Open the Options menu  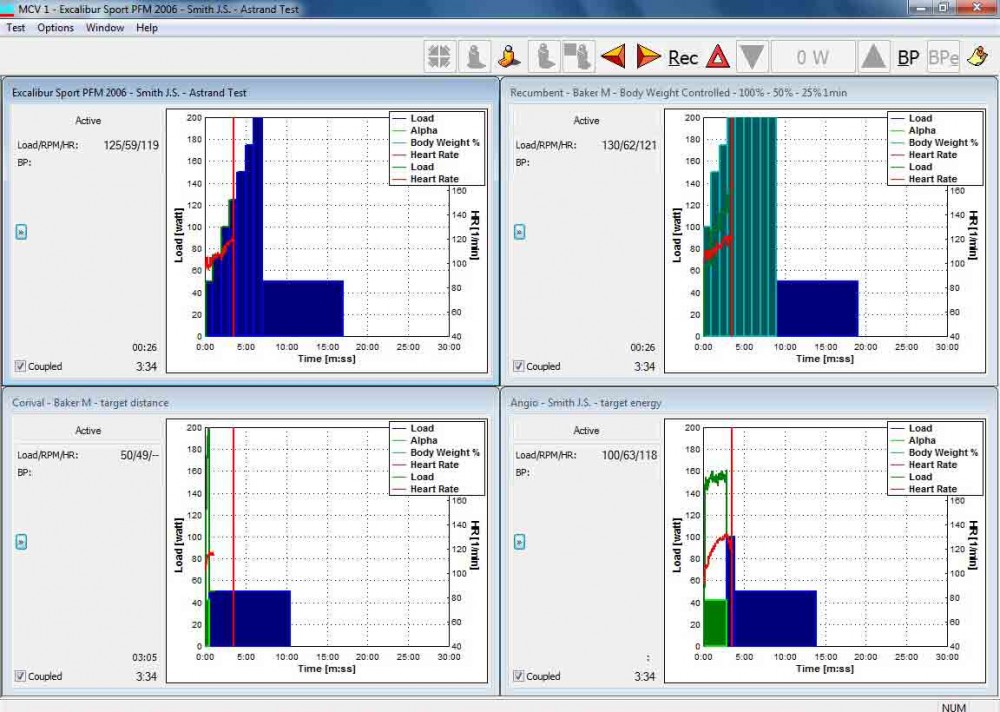(56, 28)
